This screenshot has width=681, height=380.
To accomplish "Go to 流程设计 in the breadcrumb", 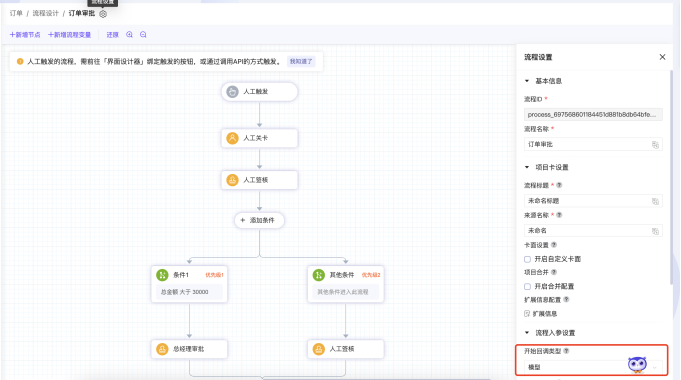I will (46, 13).
